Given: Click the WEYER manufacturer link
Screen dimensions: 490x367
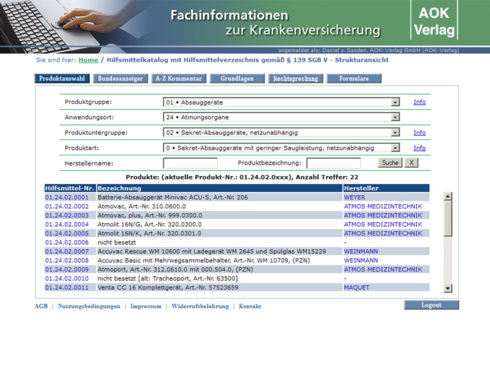Looking at the screenshot, I should pyautogui.click(x=354, y=197).
